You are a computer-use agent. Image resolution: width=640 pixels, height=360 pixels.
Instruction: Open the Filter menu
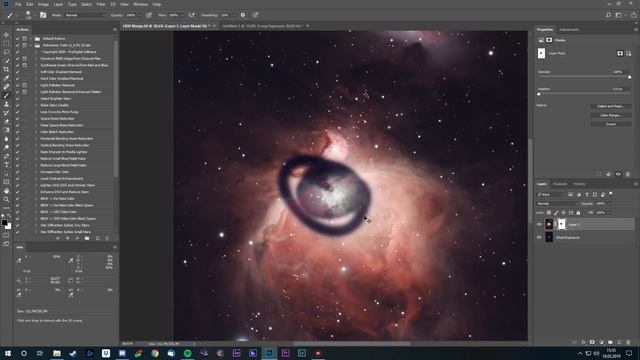click(101, 4)
